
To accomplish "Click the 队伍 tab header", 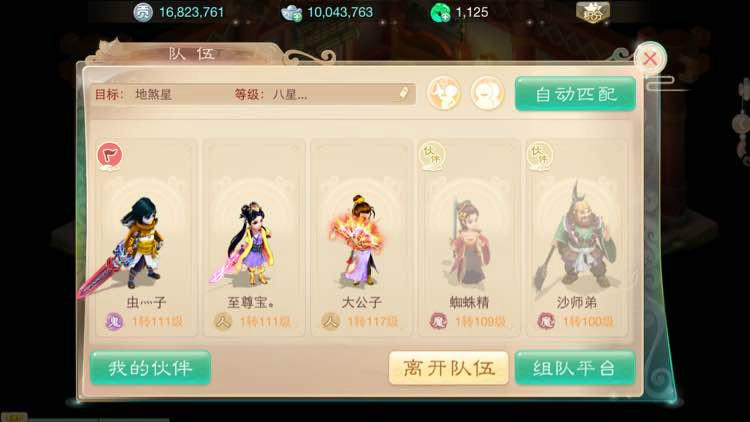I will (x=192, y=54).
